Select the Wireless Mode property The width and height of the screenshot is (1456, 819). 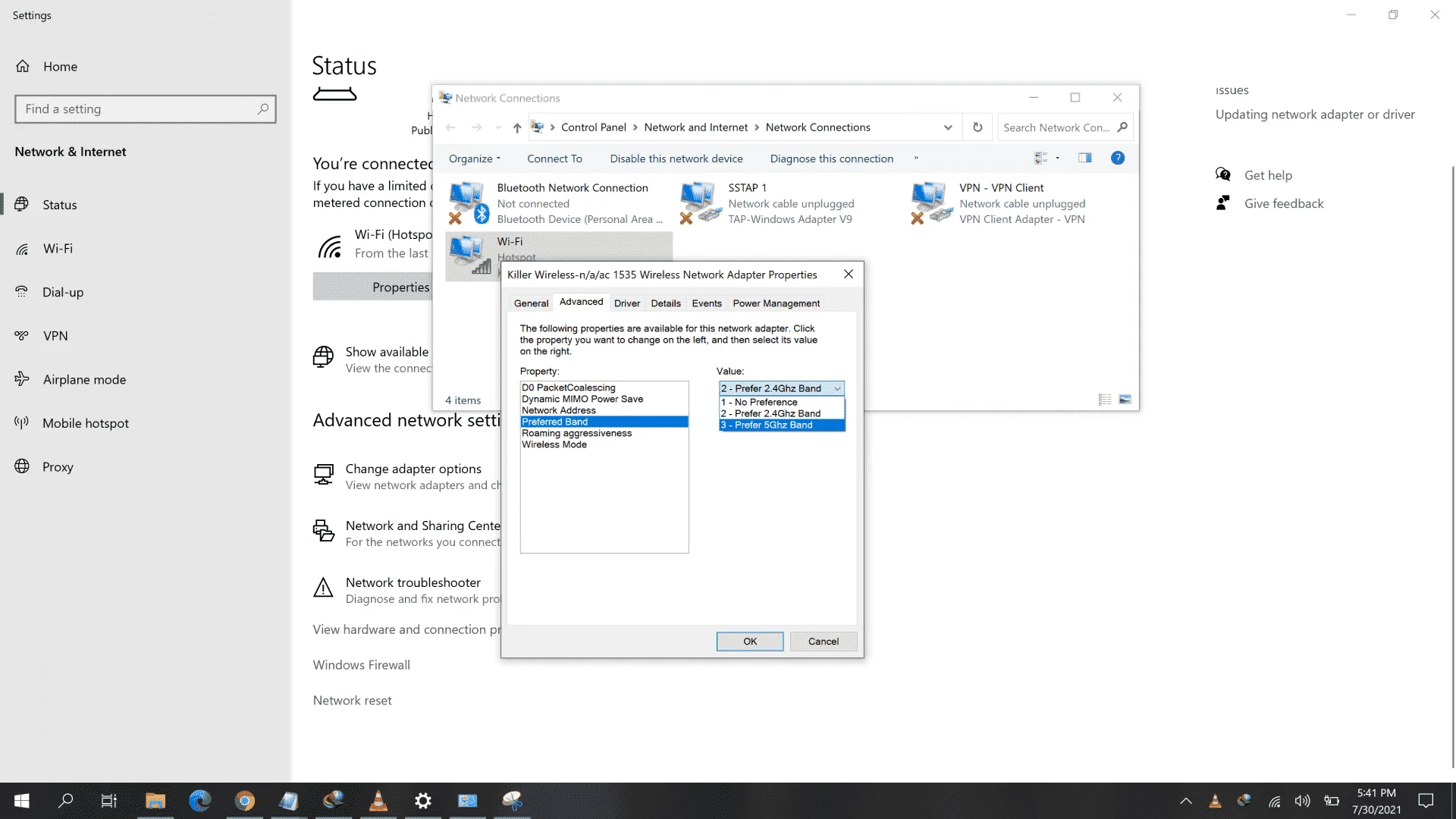point(604,444)
